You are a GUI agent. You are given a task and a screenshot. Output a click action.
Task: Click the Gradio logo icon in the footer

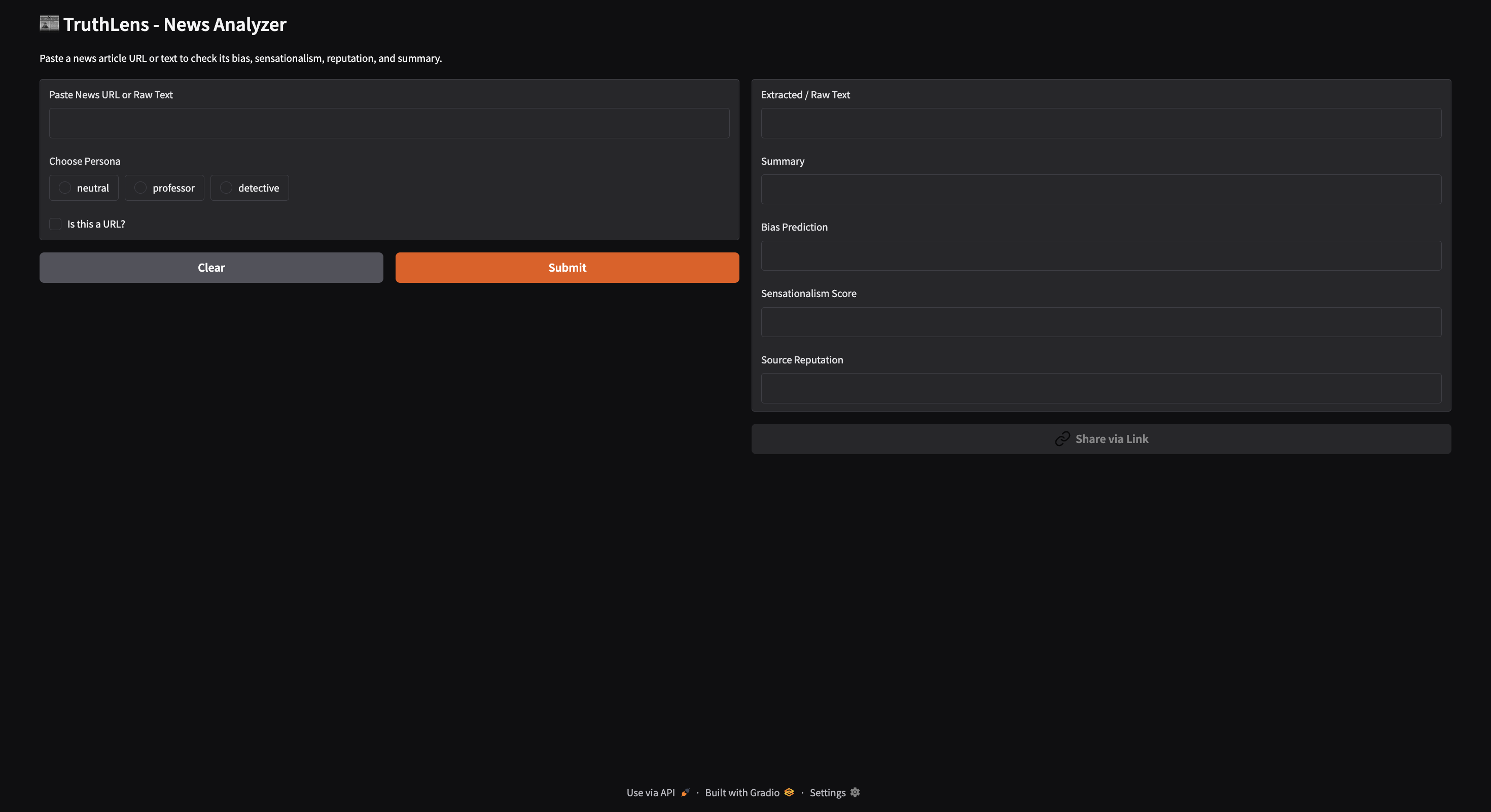(788, 793)
